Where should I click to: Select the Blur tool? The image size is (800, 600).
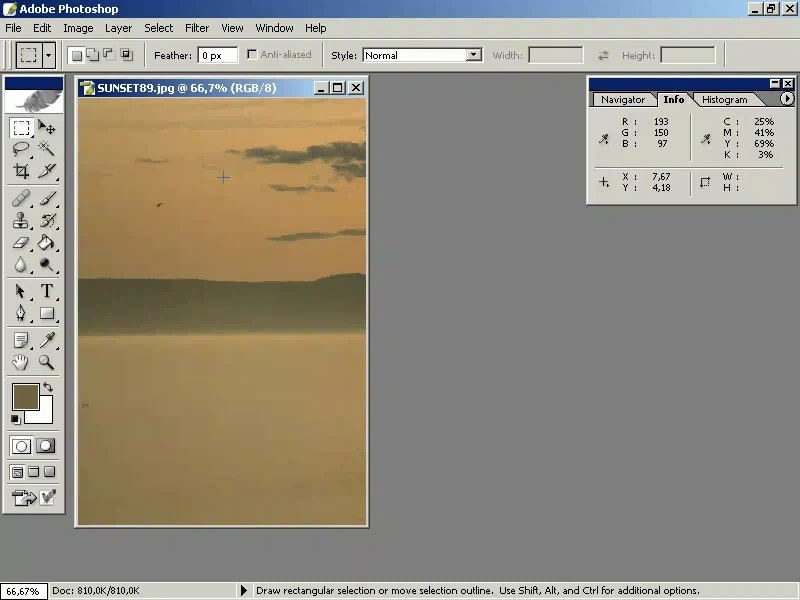21,264
